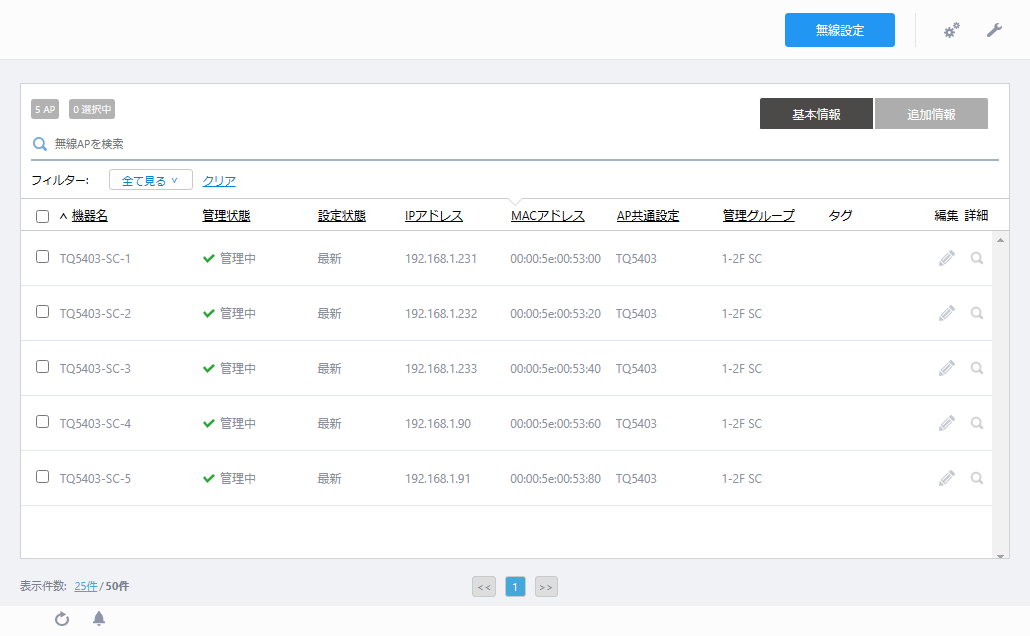
Task: Edit TQ5403-SC-4 with pencil icon
Action: 947,423
